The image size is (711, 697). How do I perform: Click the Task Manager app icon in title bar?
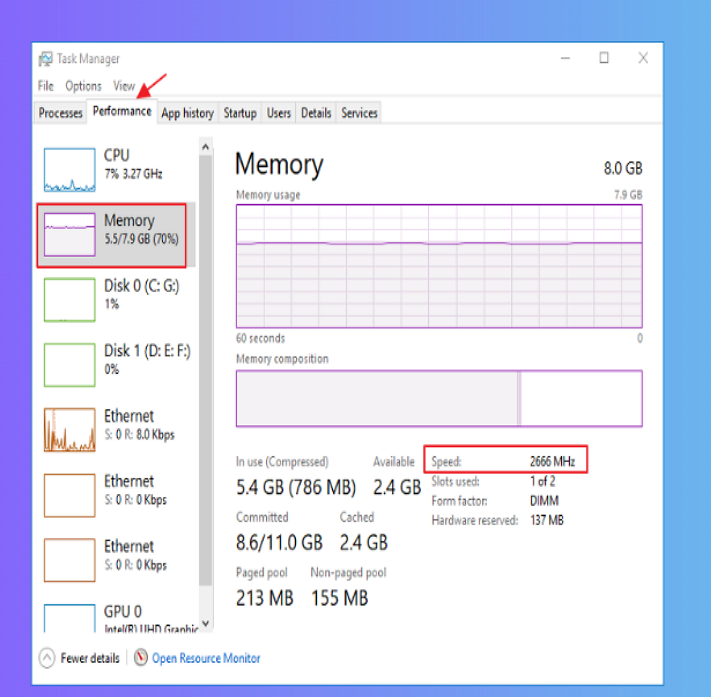click(46, 59)
